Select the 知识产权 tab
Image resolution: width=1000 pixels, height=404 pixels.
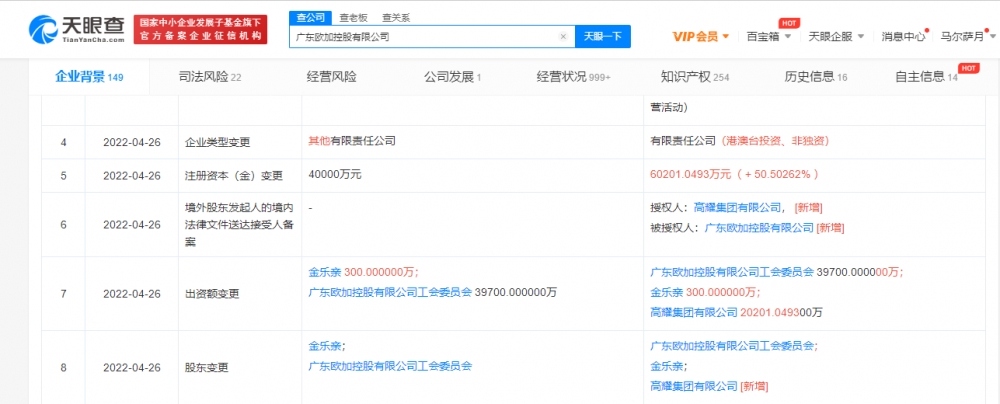695,77
